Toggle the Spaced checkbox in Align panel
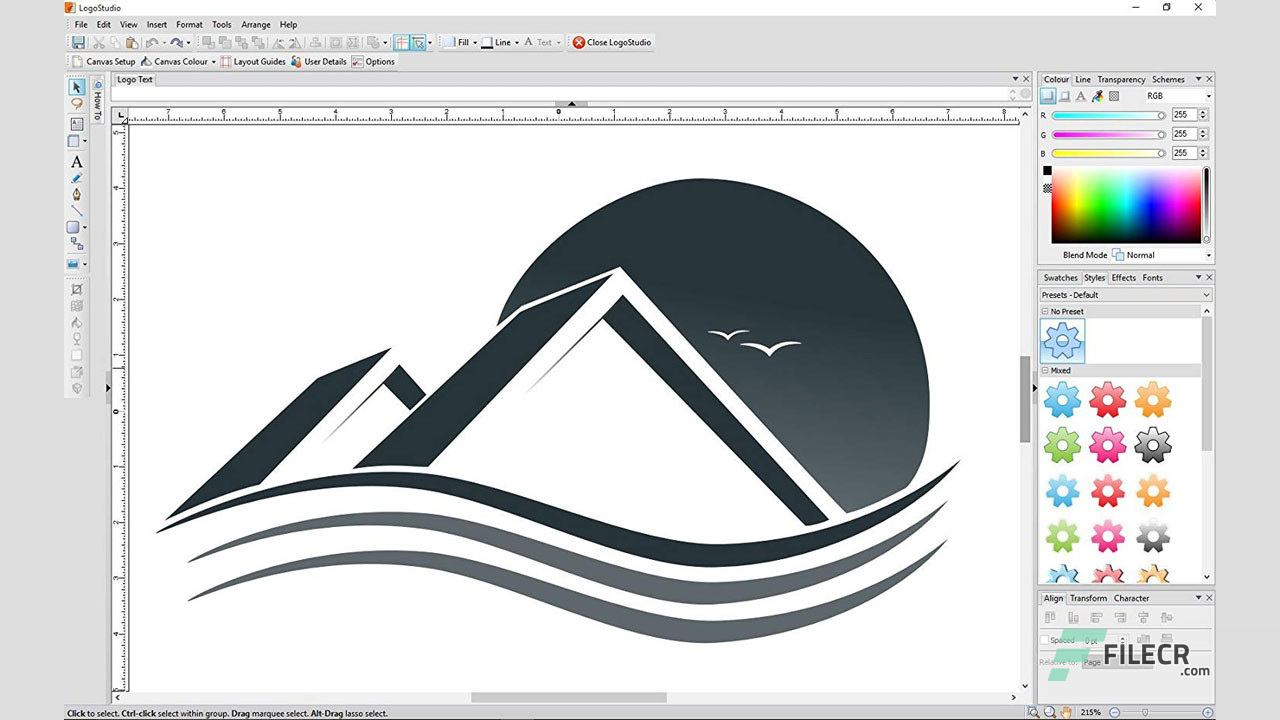 click(1045, 640)
